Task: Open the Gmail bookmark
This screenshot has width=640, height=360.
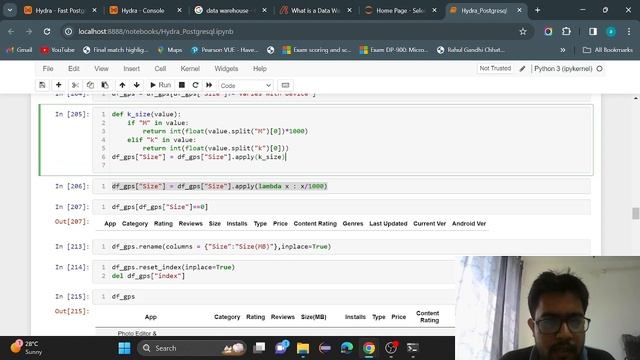Action: point(19,50)
